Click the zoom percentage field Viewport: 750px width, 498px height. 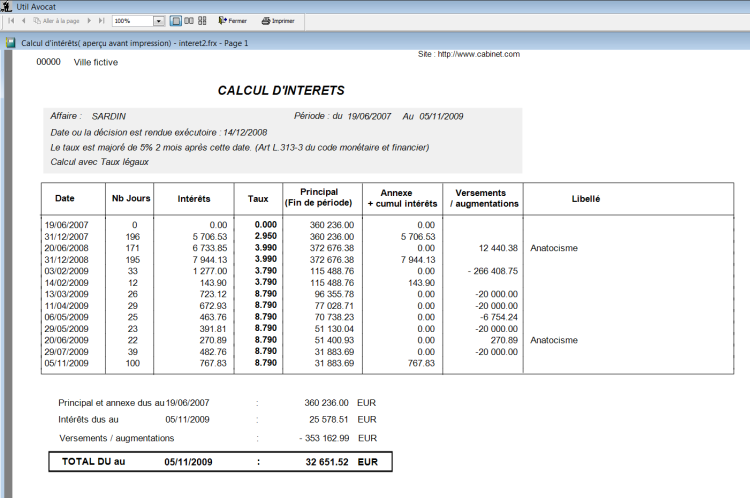133,21
